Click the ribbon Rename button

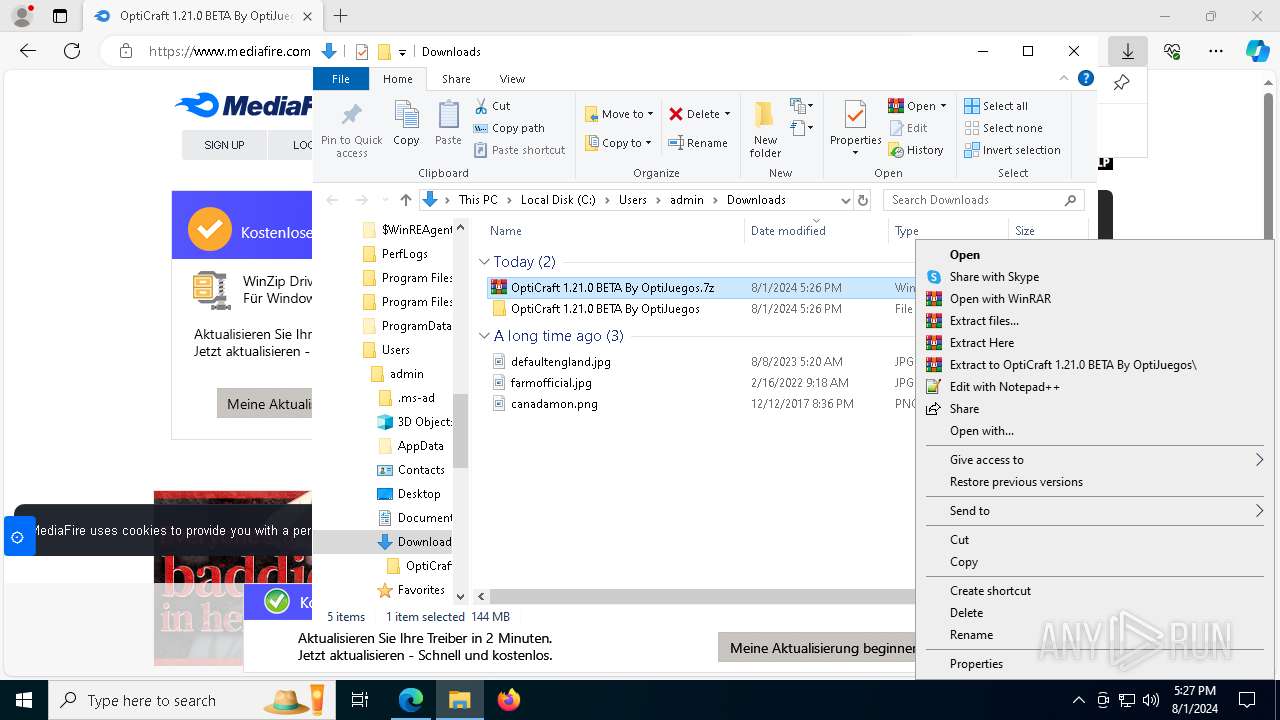tap(698, 143)
